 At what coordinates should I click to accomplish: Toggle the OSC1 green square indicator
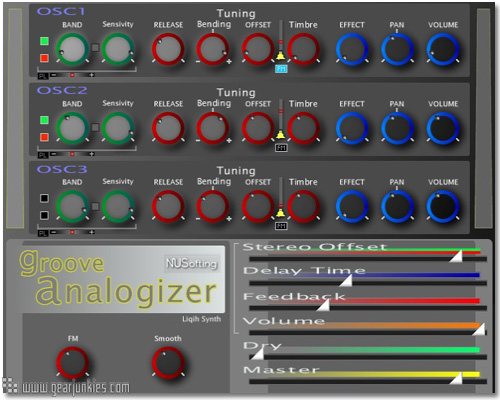[x=44, y=41]
